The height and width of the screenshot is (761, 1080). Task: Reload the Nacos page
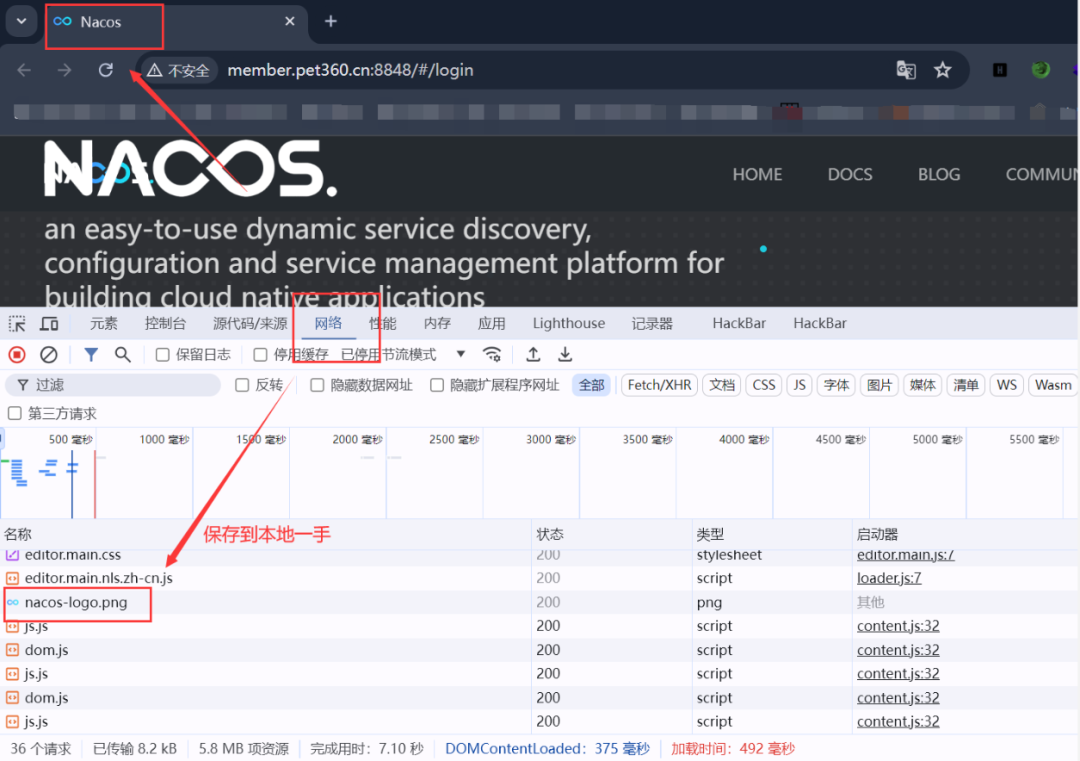pos(105,70)
